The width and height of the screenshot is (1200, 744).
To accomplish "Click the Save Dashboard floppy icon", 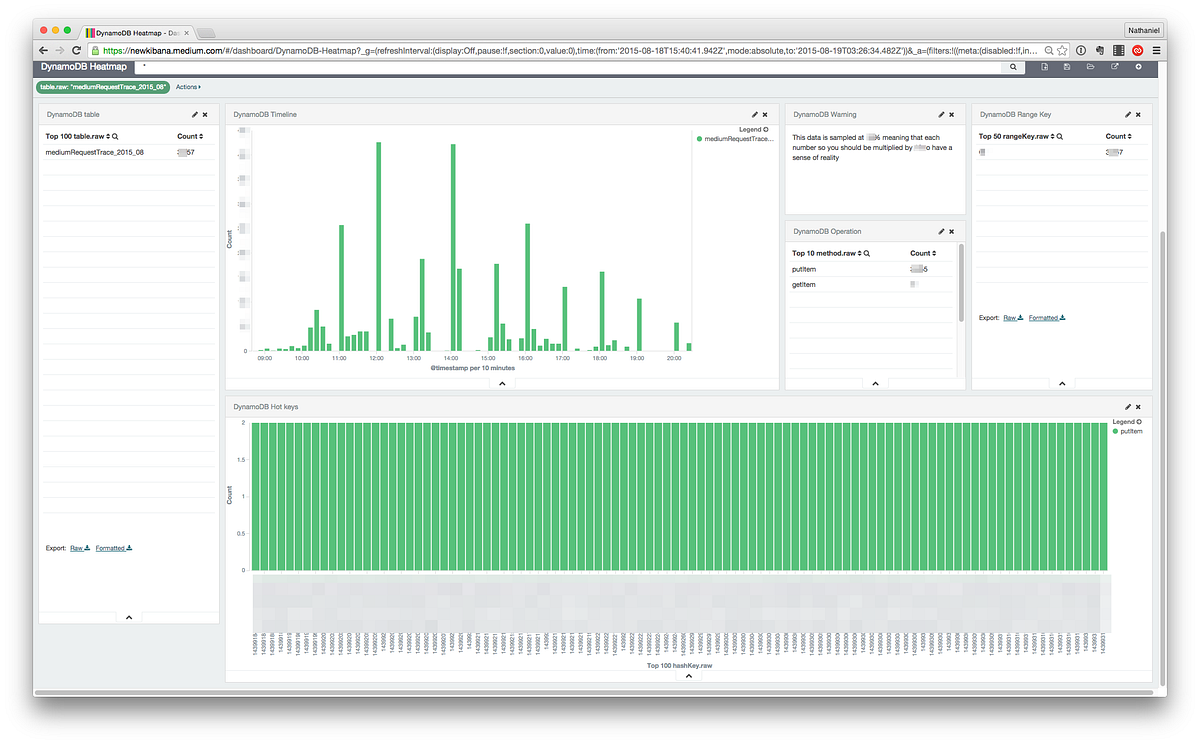I will [x=1068, y=67].
